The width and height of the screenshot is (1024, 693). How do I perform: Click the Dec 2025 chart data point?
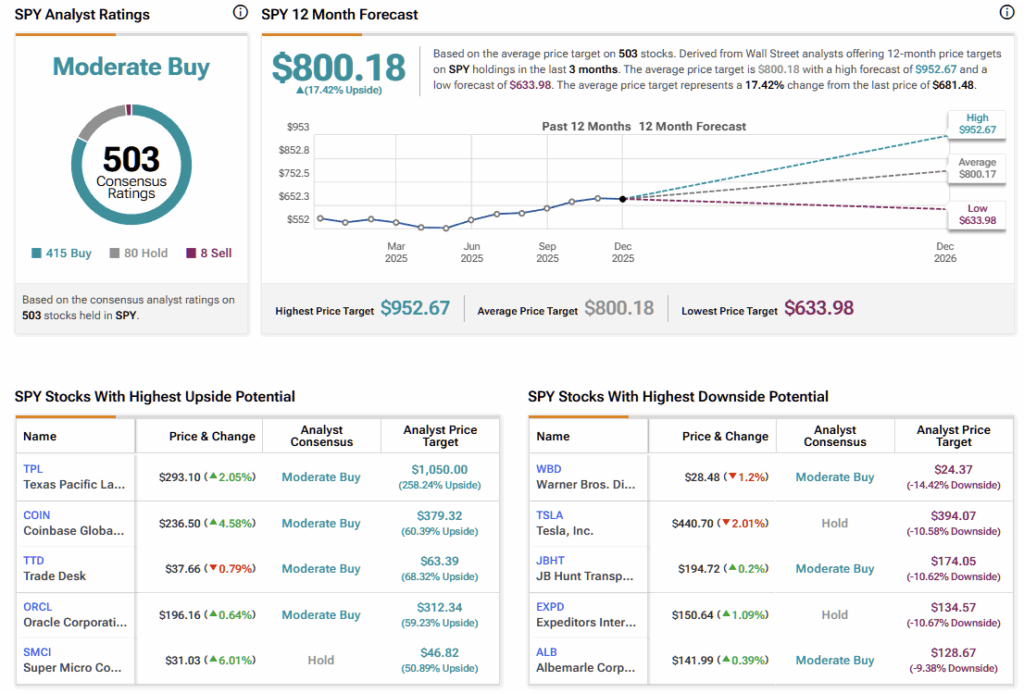pos(623,199)
